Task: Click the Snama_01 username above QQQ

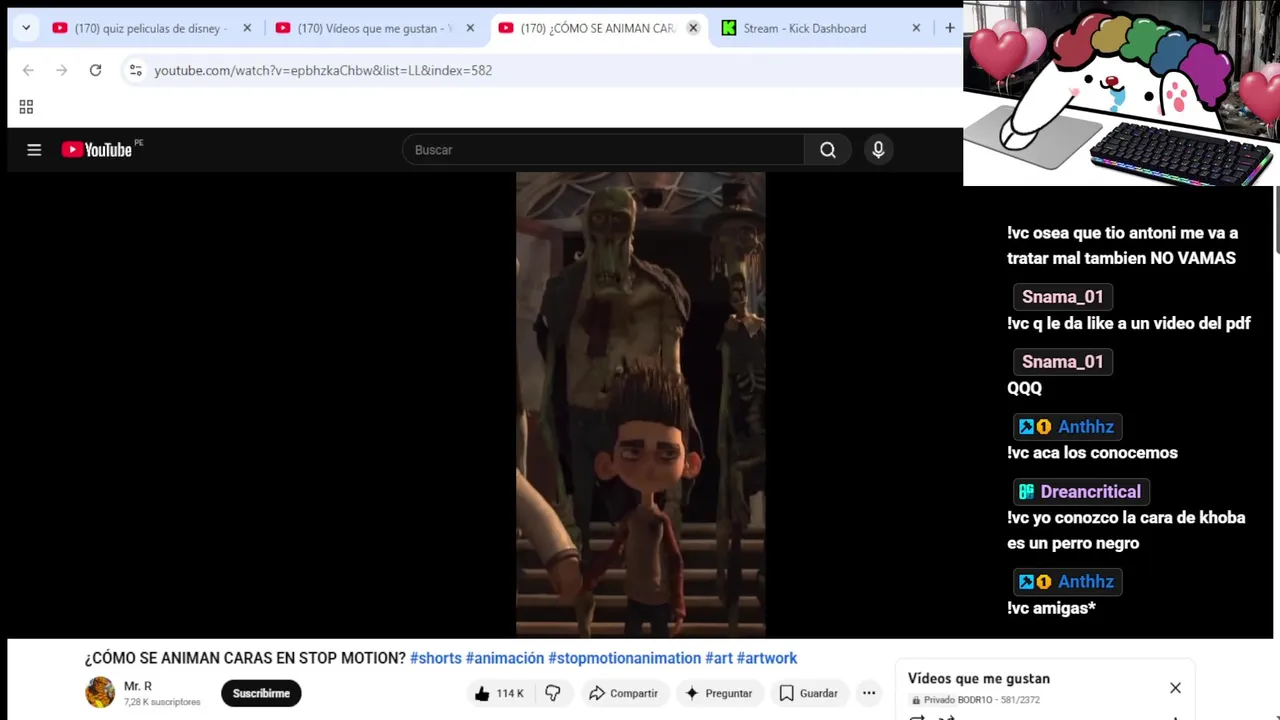Action: coord(1062,362)
